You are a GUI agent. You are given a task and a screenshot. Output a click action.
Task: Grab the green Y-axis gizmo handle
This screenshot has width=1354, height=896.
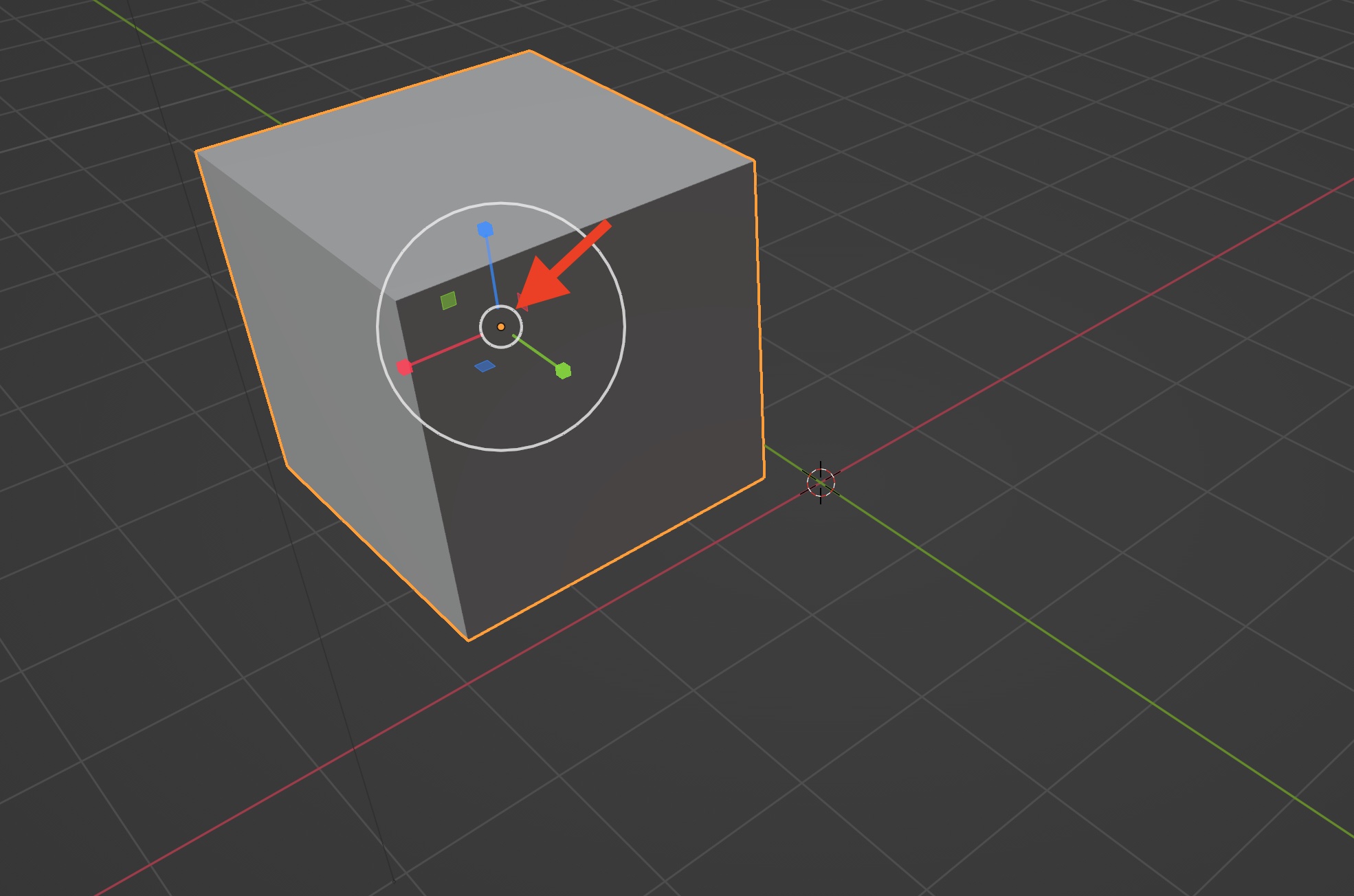click(x=563, y=371)
